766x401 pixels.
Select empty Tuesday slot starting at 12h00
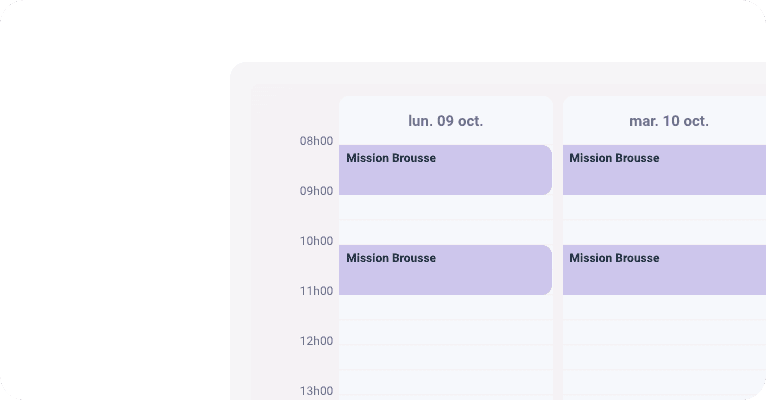point(664,358)
